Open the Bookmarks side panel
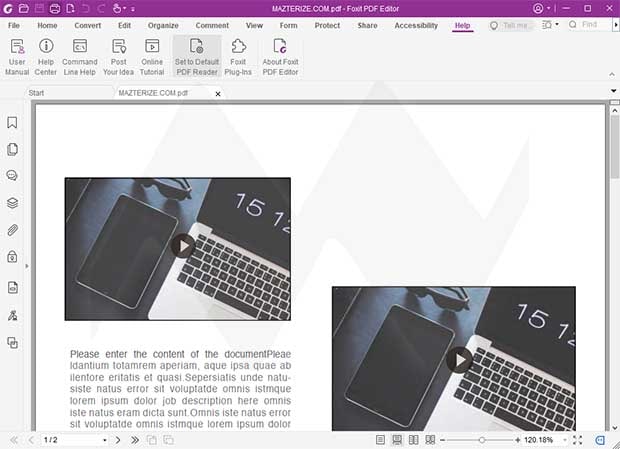Viewport: 620px width, 449px height. tap(12, 123)
